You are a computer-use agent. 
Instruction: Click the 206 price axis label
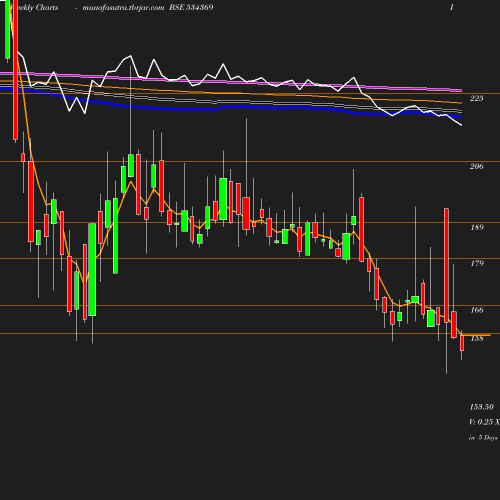point(476,166)
